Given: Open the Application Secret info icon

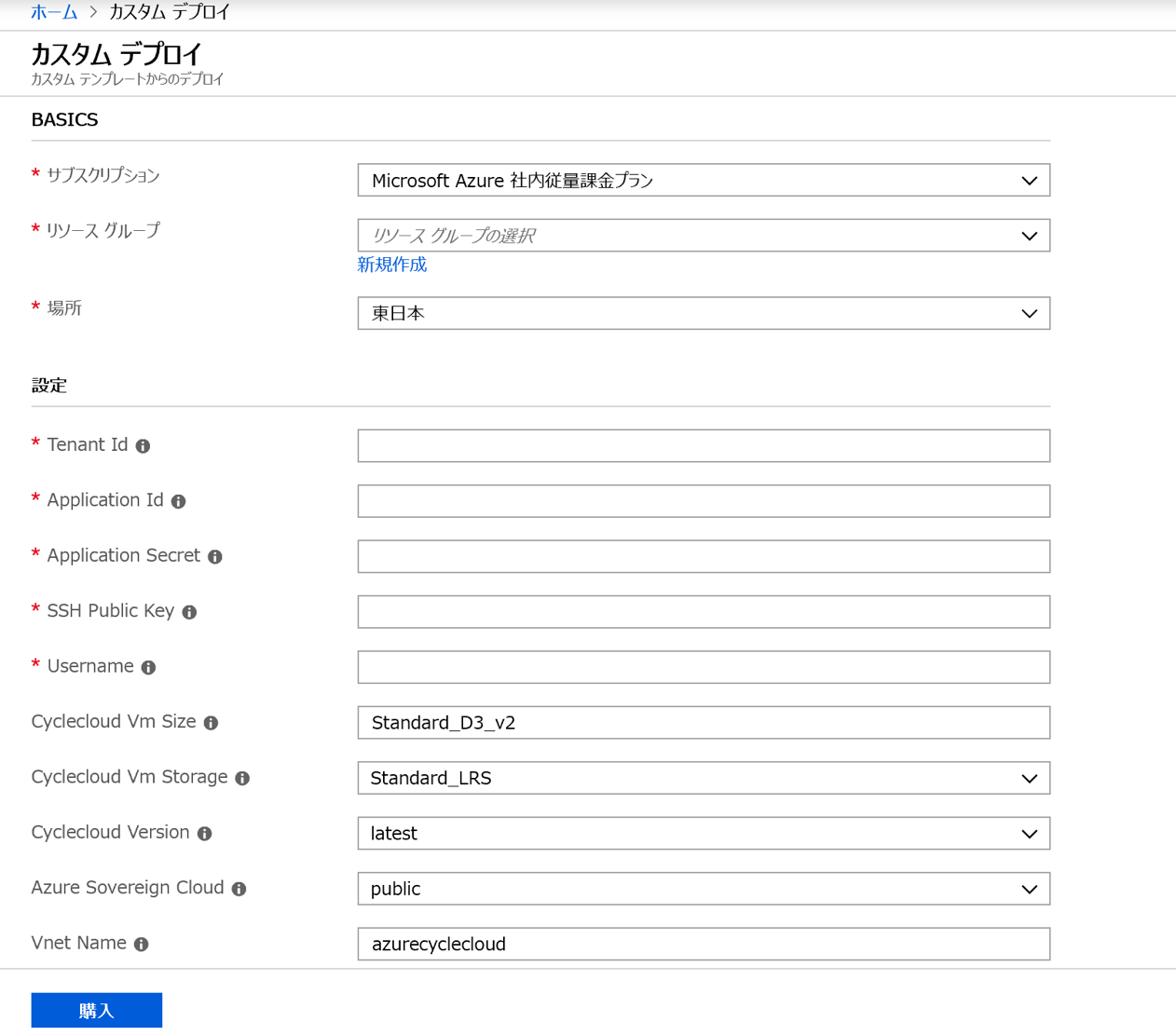Looking at the screenshot, I should (x=214, y=556).
